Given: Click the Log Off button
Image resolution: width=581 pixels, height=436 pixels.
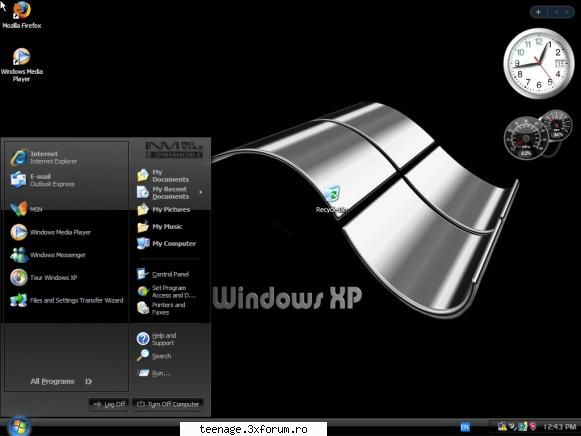Looking at the screenshot, I should [109, 404].
